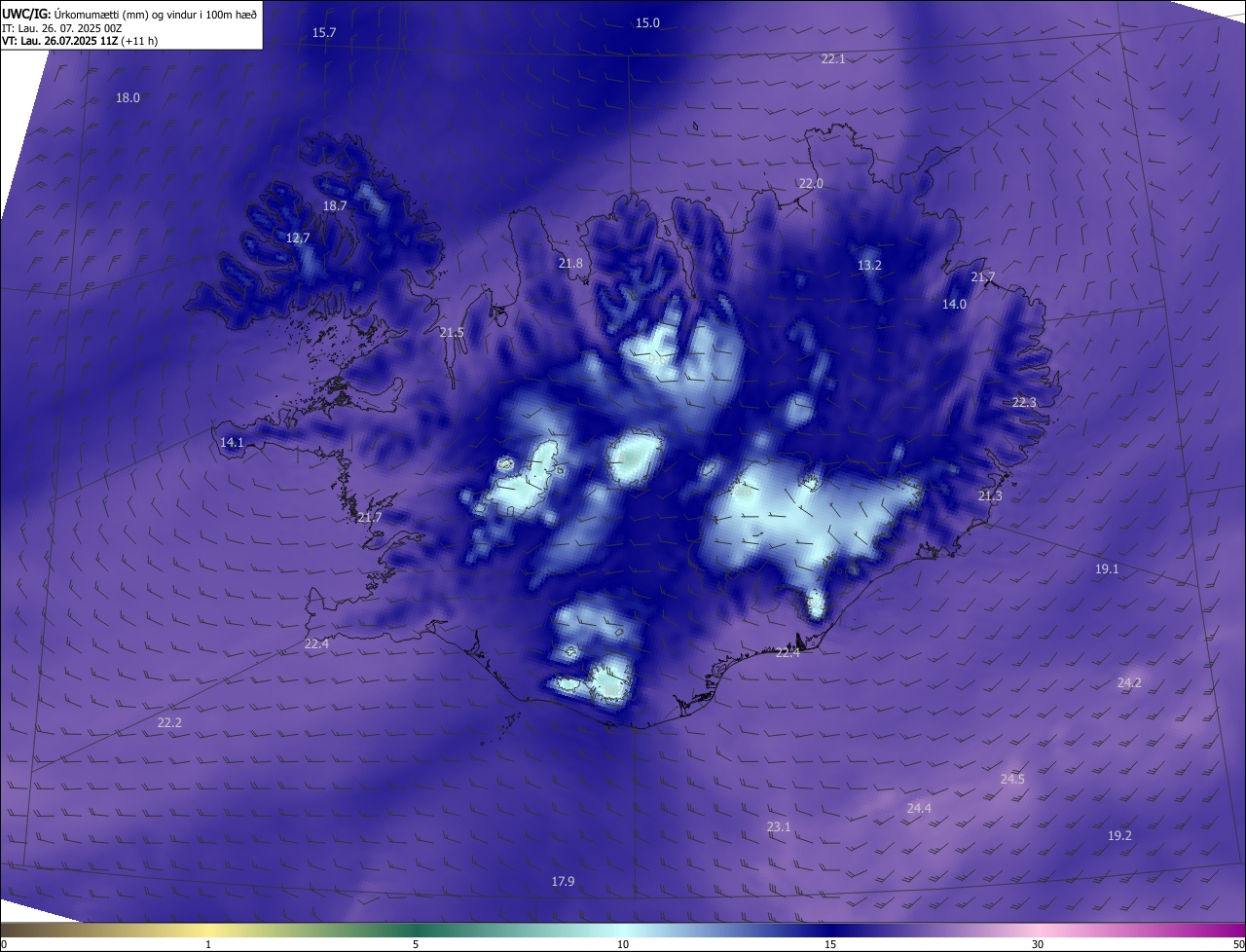Select the 23.1 value label
This screenshot has height=952, width=1246.
click(x=779, y=827)
